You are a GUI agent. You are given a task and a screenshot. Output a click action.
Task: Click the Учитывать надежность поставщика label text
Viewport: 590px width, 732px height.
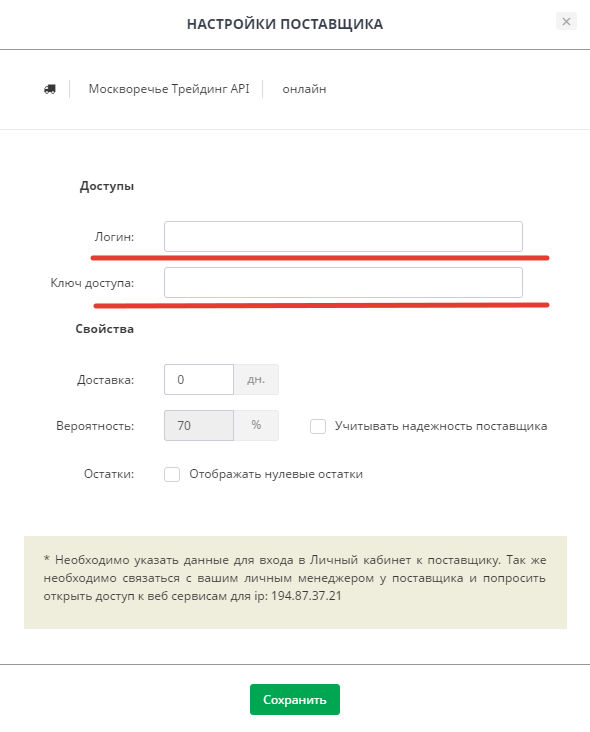441,426
